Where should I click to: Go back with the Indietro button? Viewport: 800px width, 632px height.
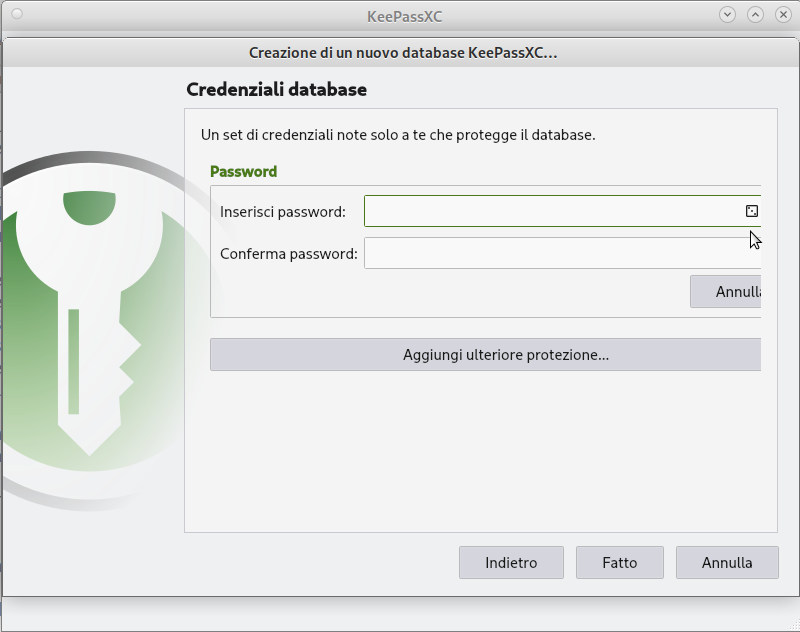[x=511, y=563]
